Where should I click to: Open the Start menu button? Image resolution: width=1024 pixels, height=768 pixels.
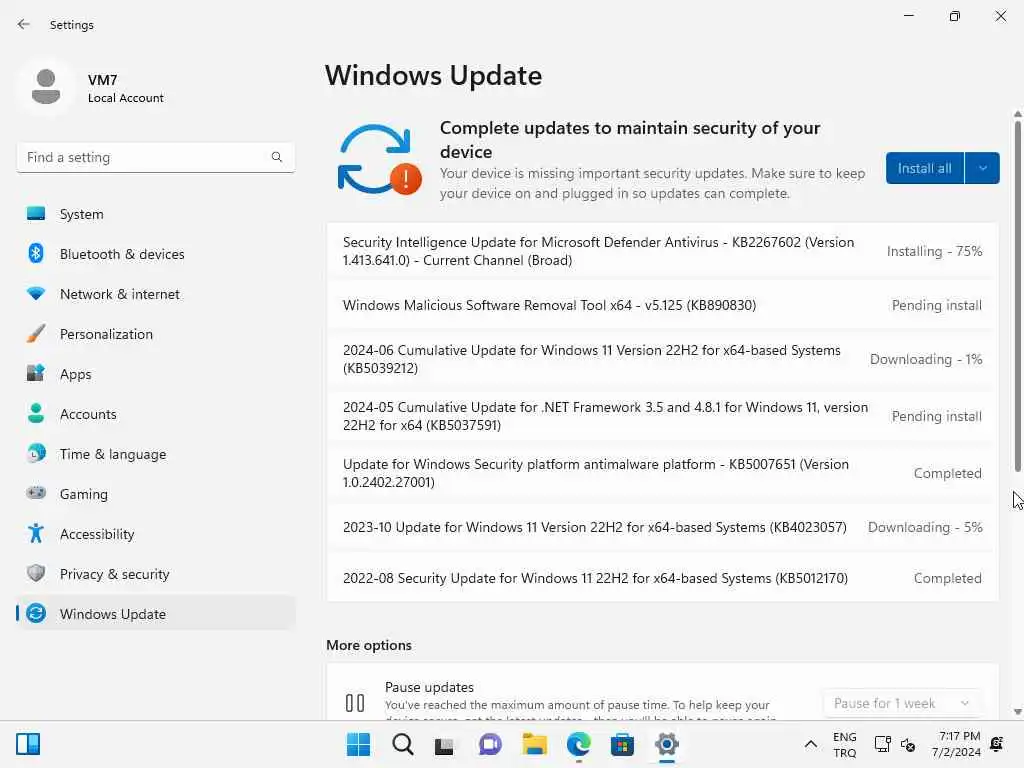(x=358, y=744)
